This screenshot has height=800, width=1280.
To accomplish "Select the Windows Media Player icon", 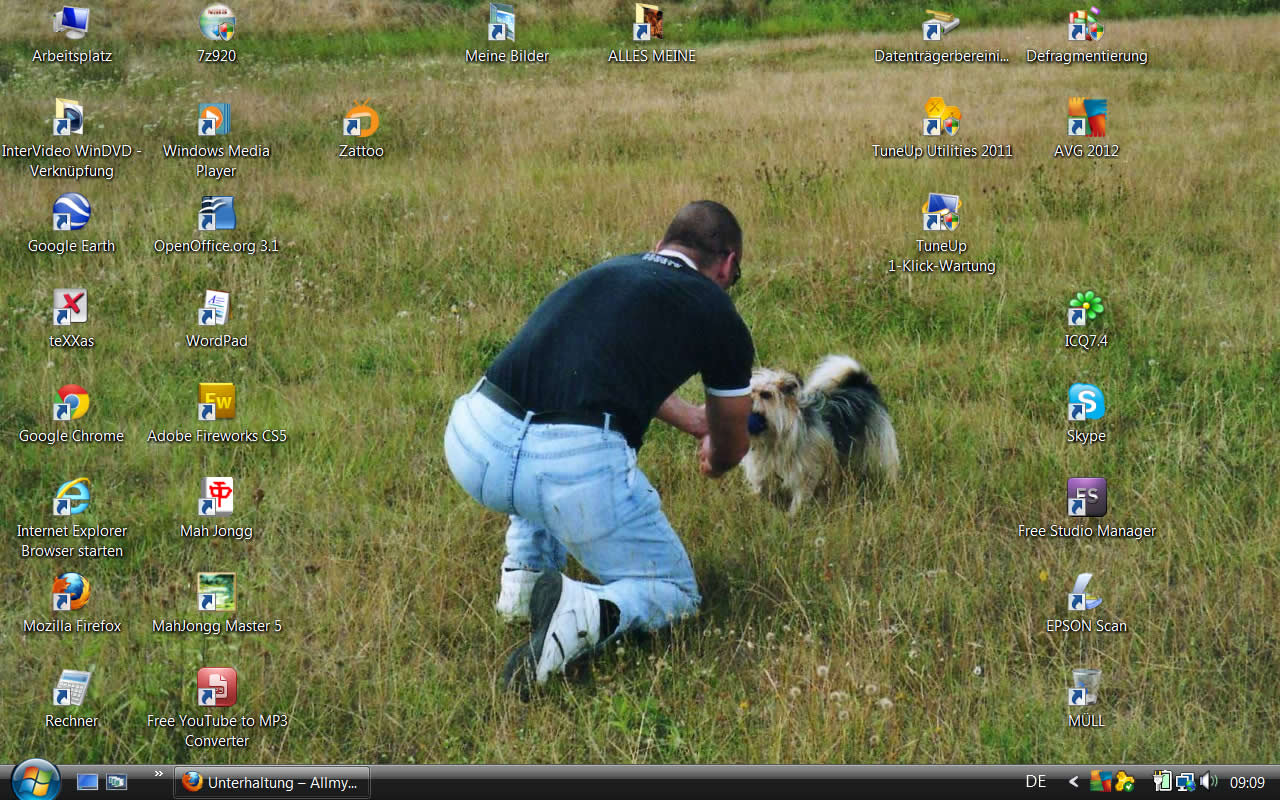I will [x=217, y=118].
